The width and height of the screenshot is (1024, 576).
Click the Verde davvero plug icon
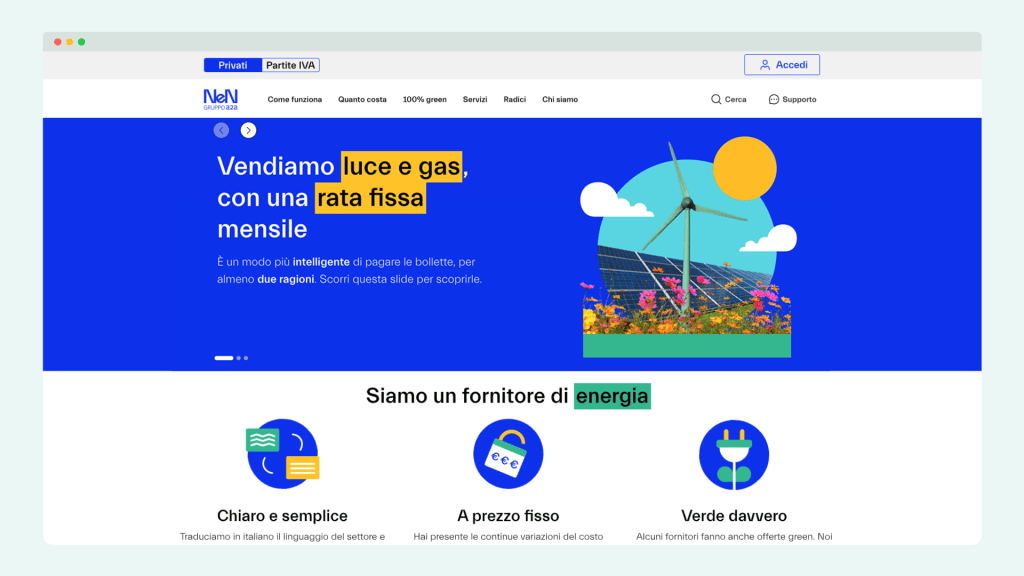(x=733, y=454)
